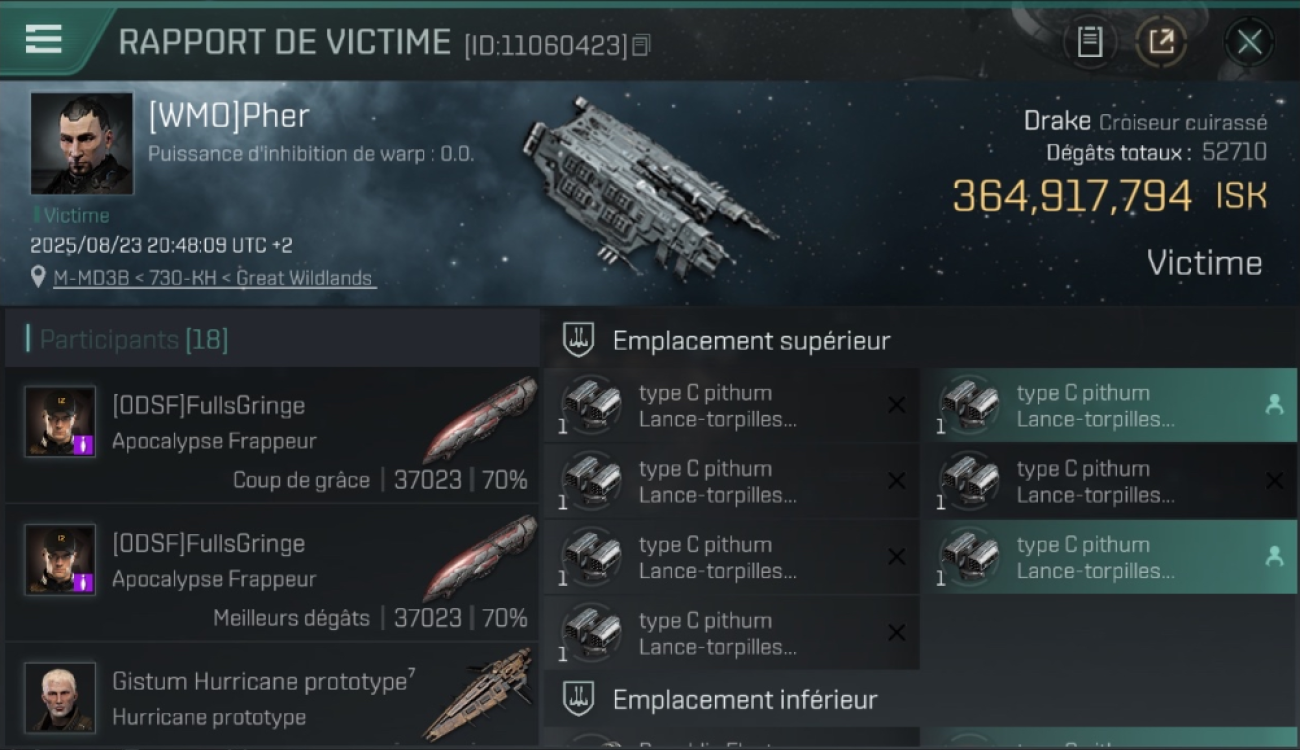Click the Emplacement inférieur shield icon
The image size is (1300, 750).
click(x=578, y=699)
